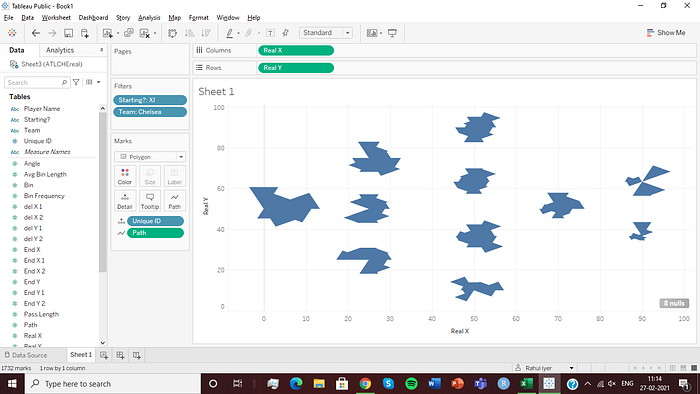Click the Sort ascending toolbar icon
700x394 pixels.
189,33
